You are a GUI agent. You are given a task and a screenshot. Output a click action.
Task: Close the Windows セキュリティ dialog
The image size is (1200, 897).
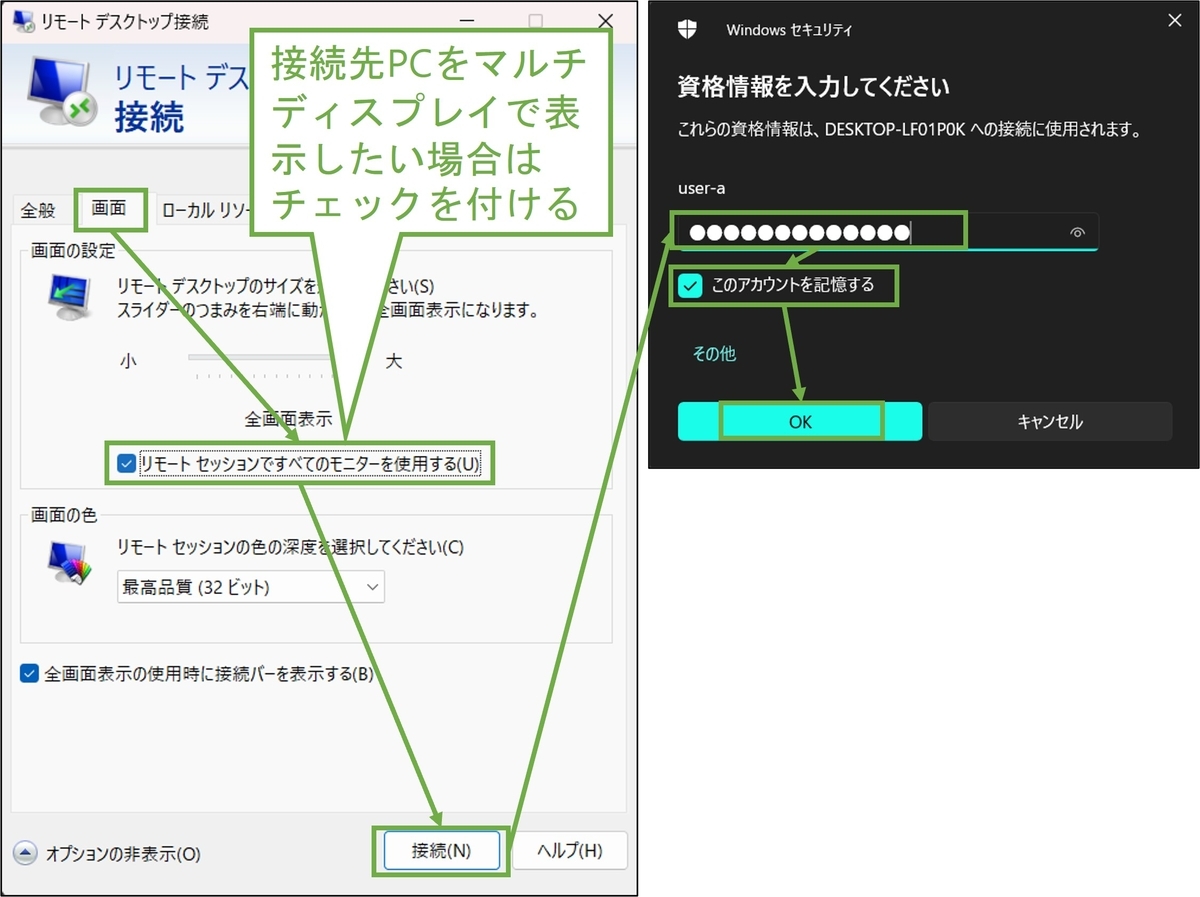pyautogui.click(x=1175, y=20)
